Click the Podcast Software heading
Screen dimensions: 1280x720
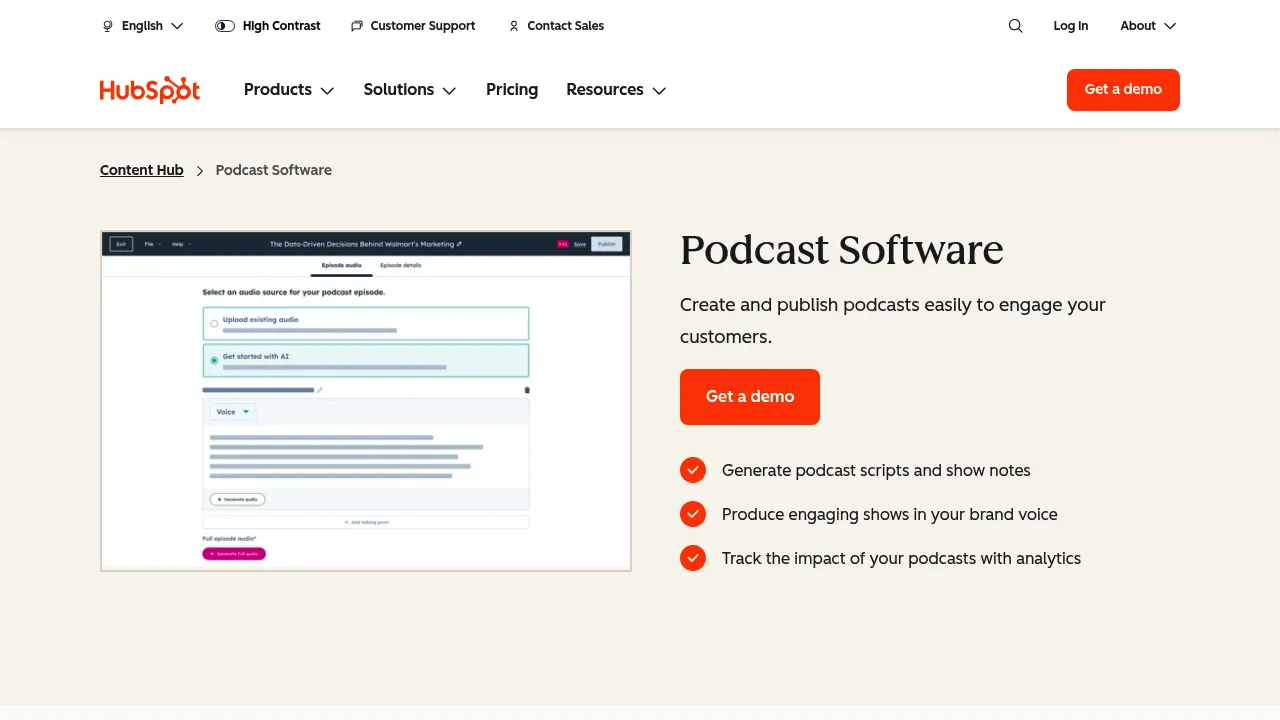point(842,250)
